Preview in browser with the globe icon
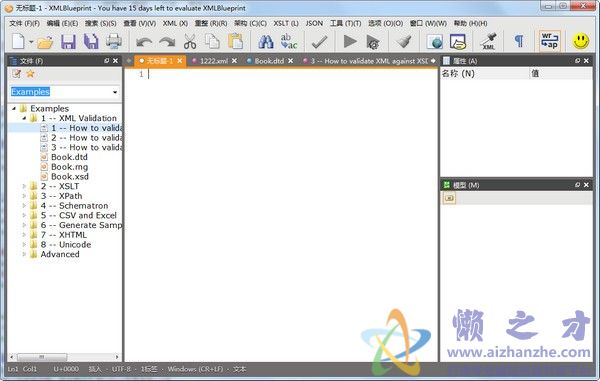 point(434,41)
